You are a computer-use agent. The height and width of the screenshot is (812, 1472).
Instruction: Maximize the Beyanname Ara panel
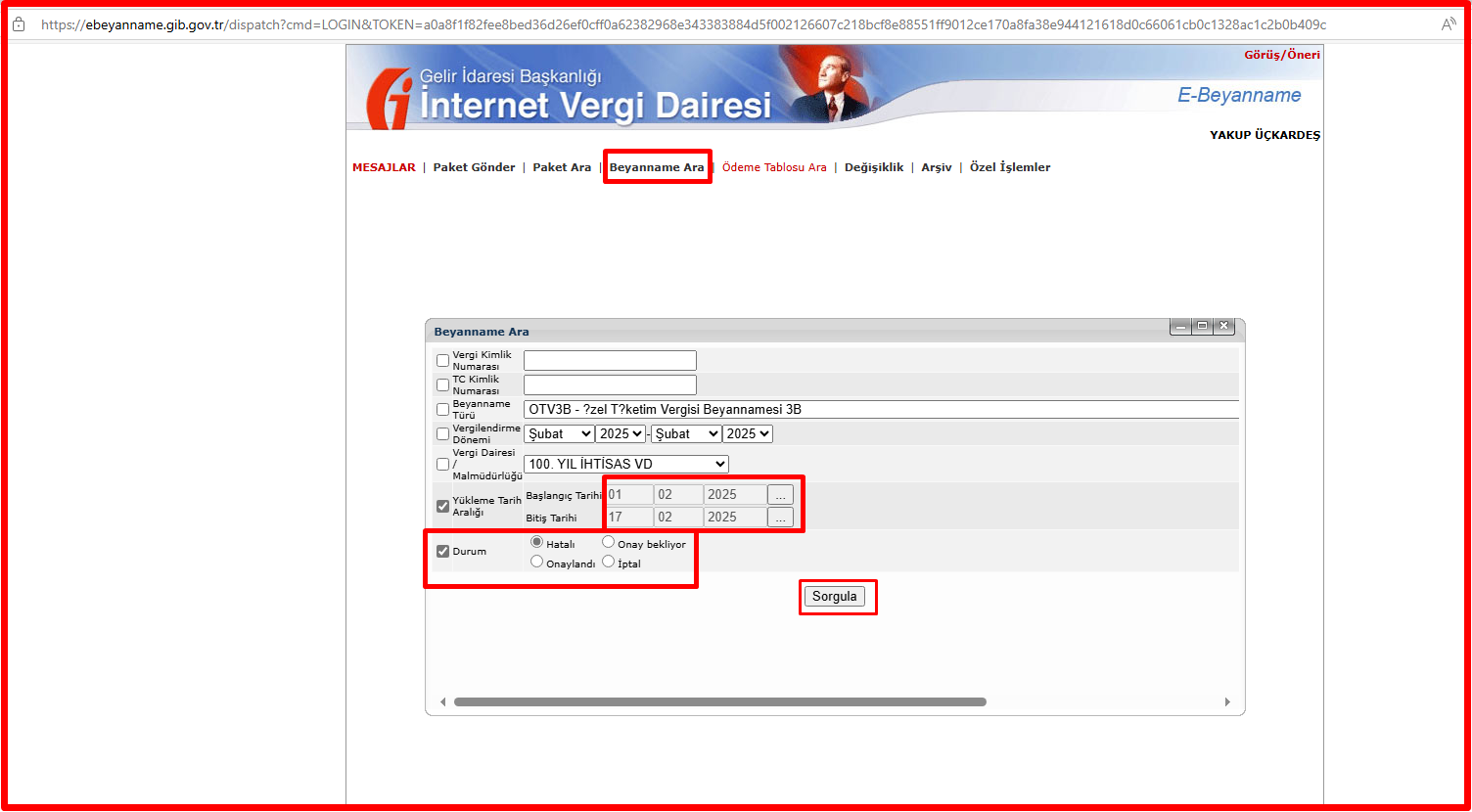[1202, 326]
